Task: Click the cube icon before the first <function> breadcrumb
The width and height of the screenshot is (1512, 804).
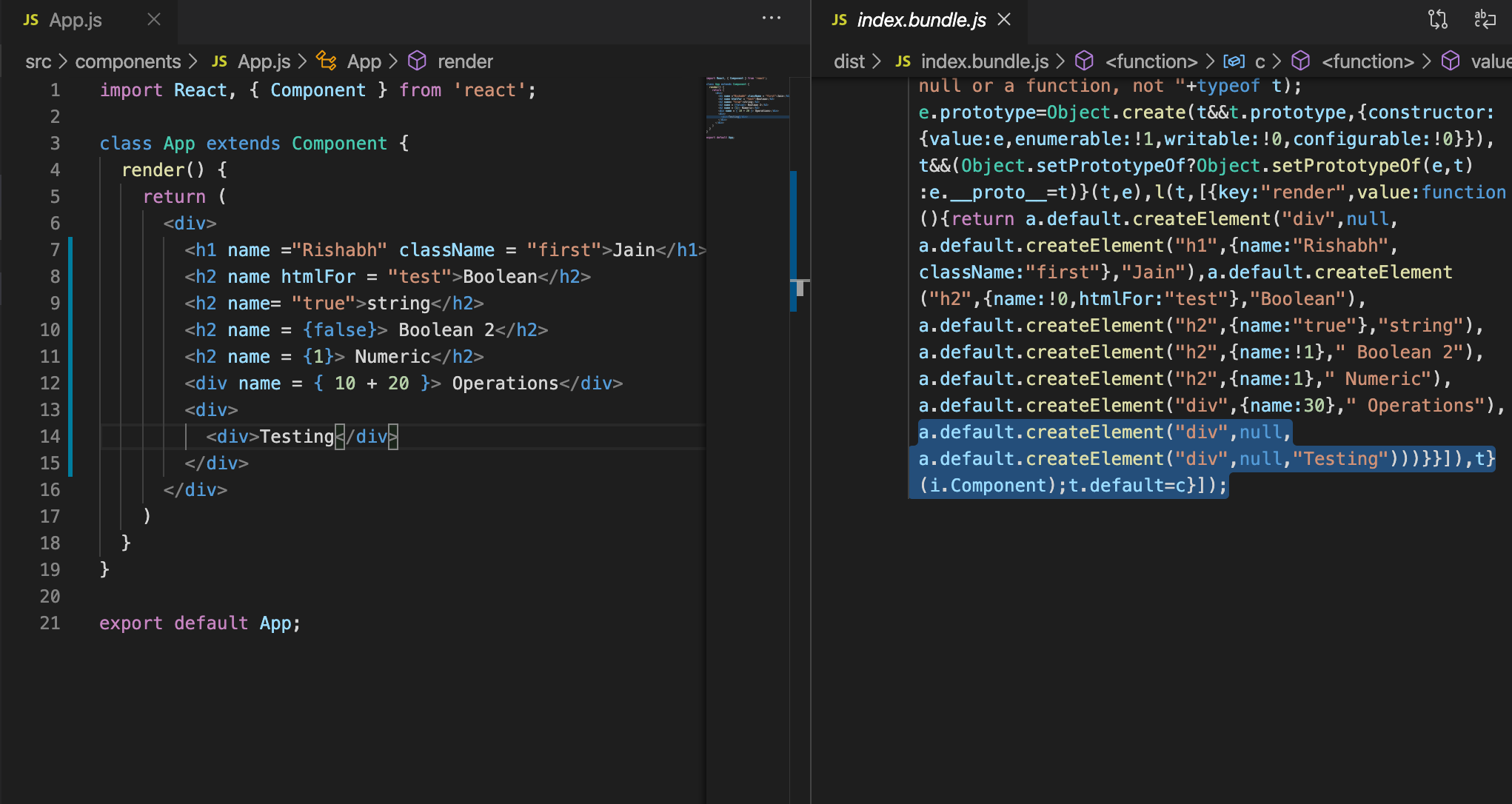Action: (x=1084, y=61)
